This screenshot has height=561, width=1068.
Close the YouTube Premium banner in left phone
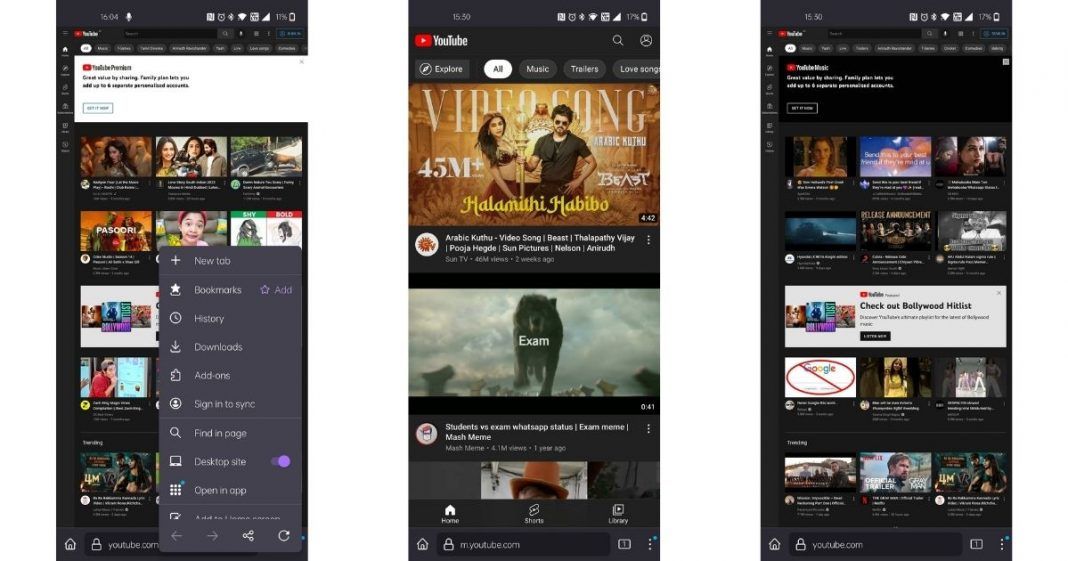click(302, 62)
